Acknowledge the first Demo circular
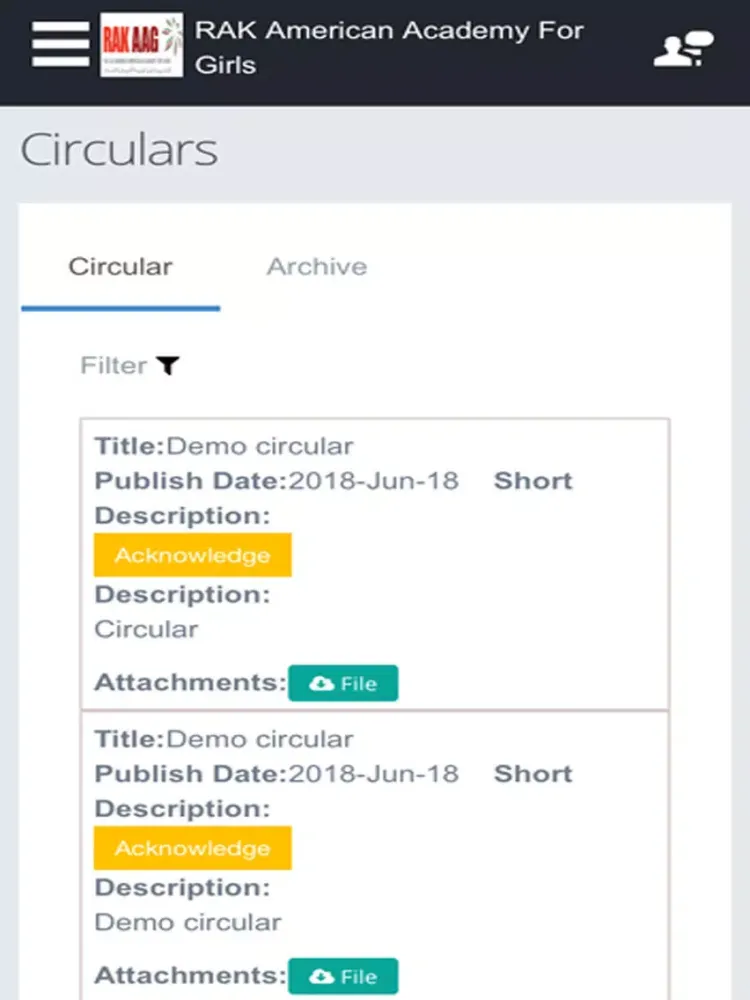Screen dimensions: 750x1000 coord(193,555)
